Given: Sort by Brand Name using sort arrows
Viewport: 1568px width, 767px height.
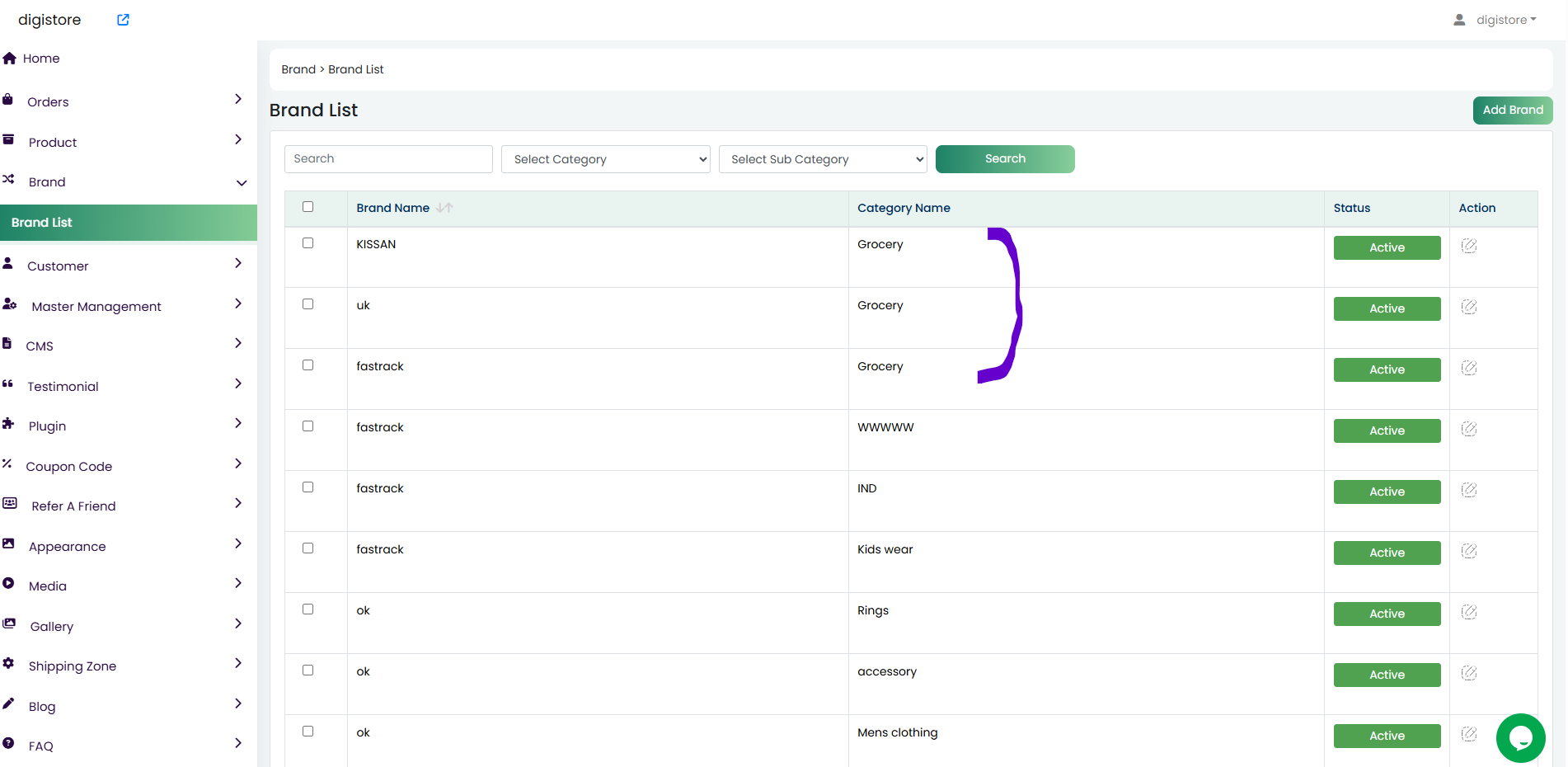Looking at the screenshot, I should [x=444, y=208].
